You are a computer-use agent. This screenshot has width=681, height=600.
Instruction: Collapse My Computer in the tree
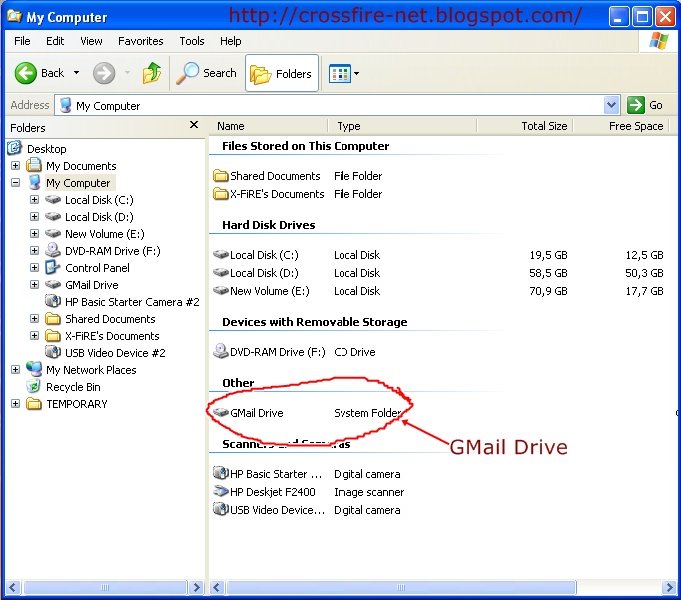click(x=15, y=182)
